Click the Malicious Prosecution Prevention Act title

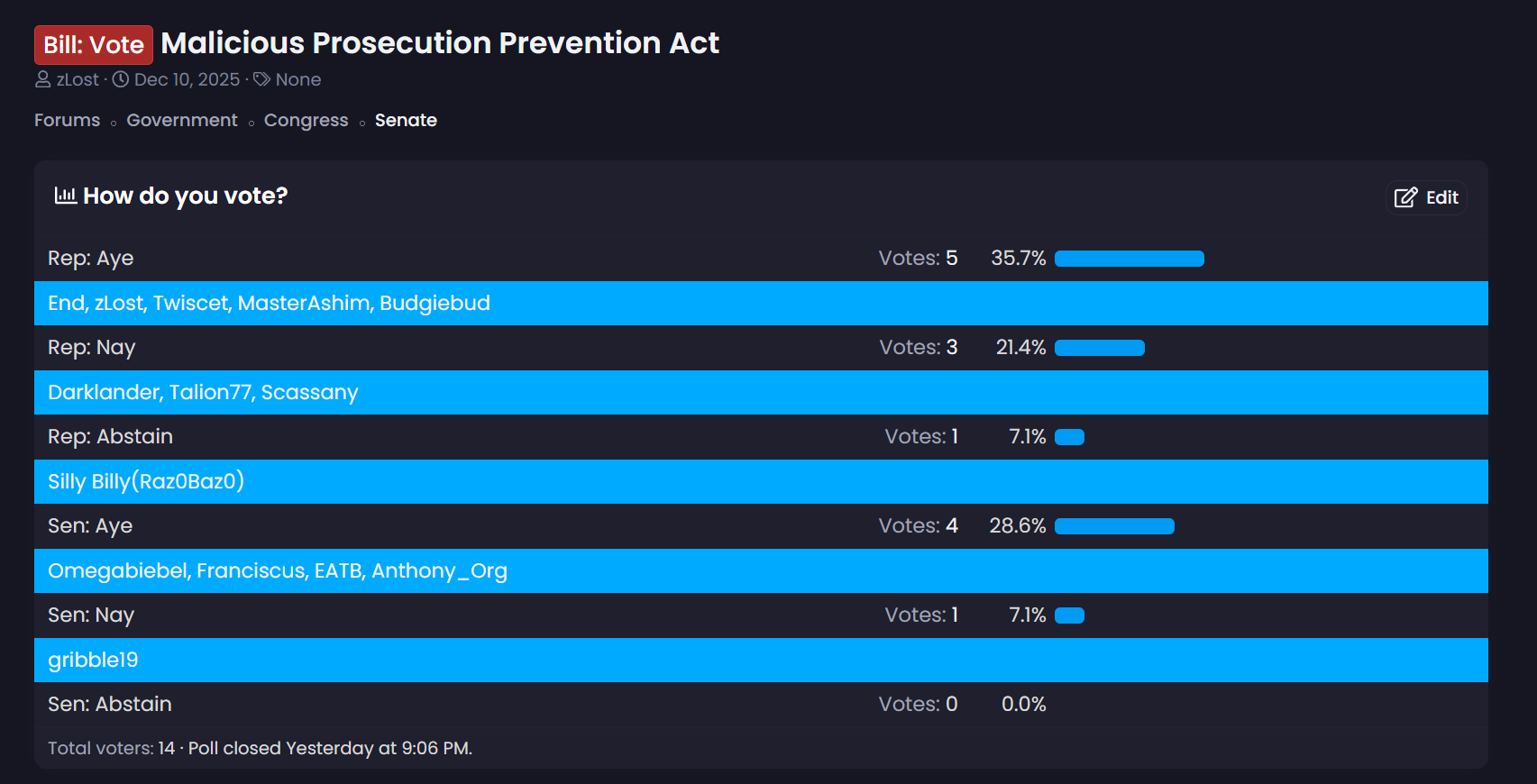tap(440, 43)
